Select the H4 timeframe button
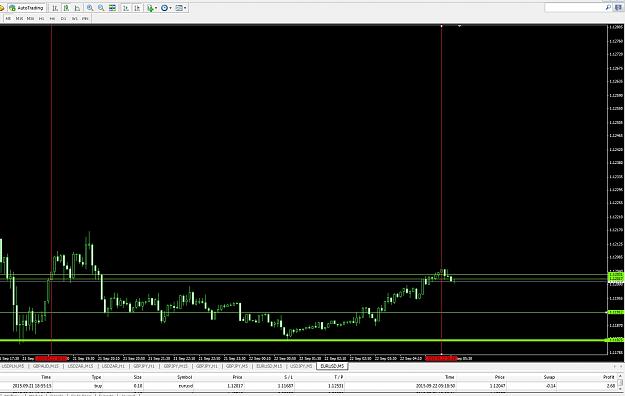 (52, 18)
